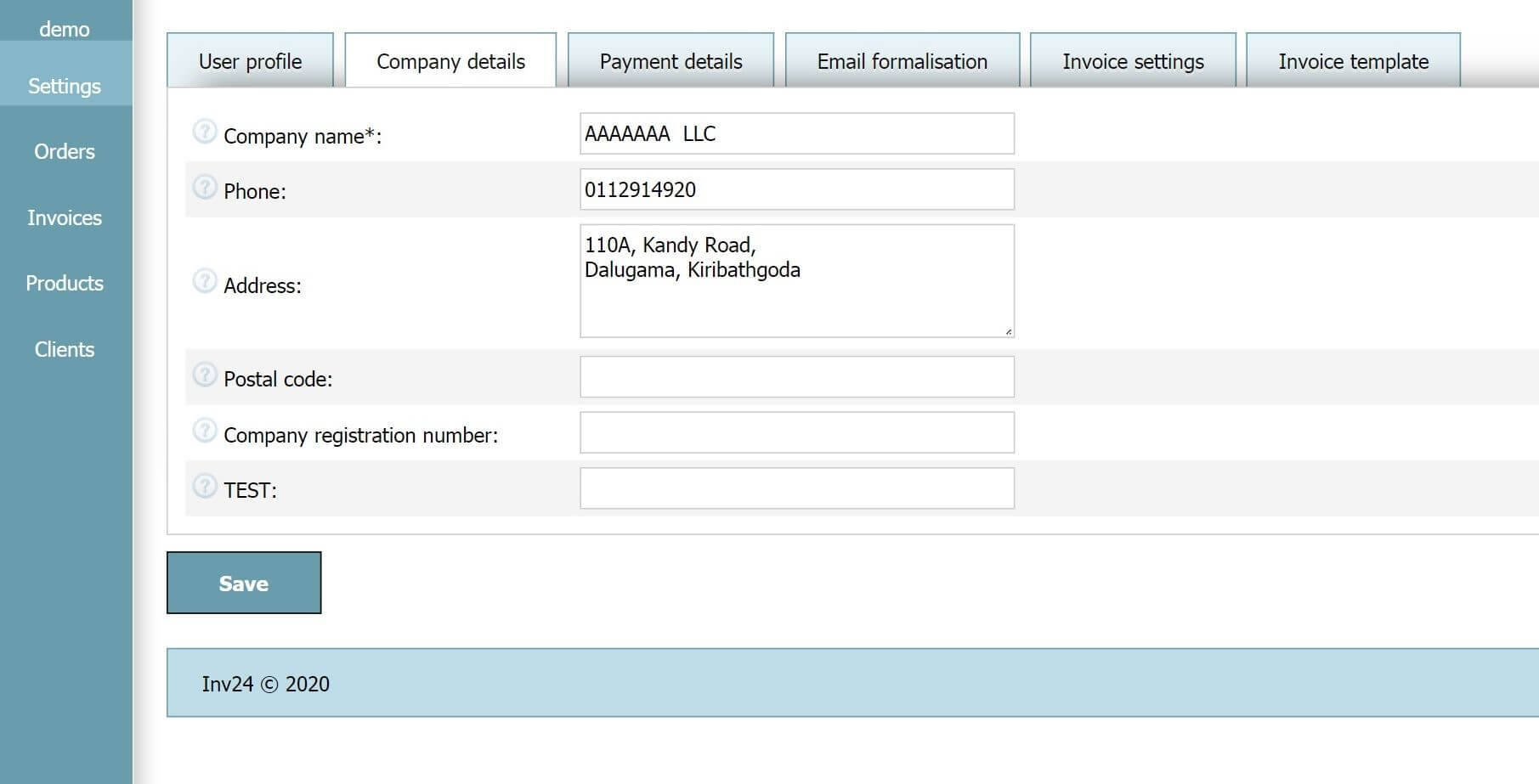Click the Save button
The height and width of the screenshot is (784, 1539).
click(244, 583)
